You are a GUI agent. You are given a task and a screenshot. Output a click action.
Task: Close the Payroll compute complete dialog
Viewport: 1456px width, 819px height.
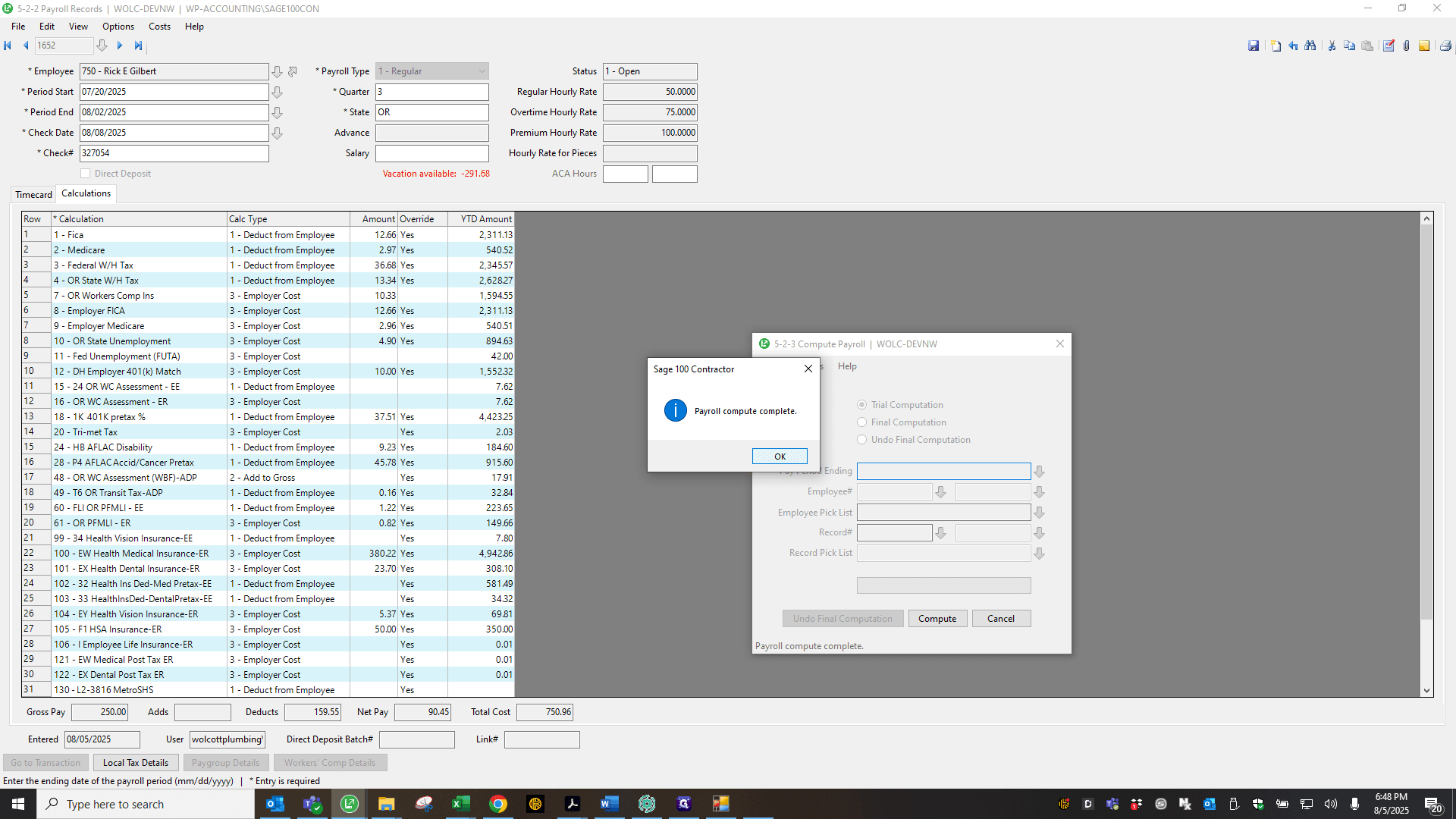(x=808, y=369)
